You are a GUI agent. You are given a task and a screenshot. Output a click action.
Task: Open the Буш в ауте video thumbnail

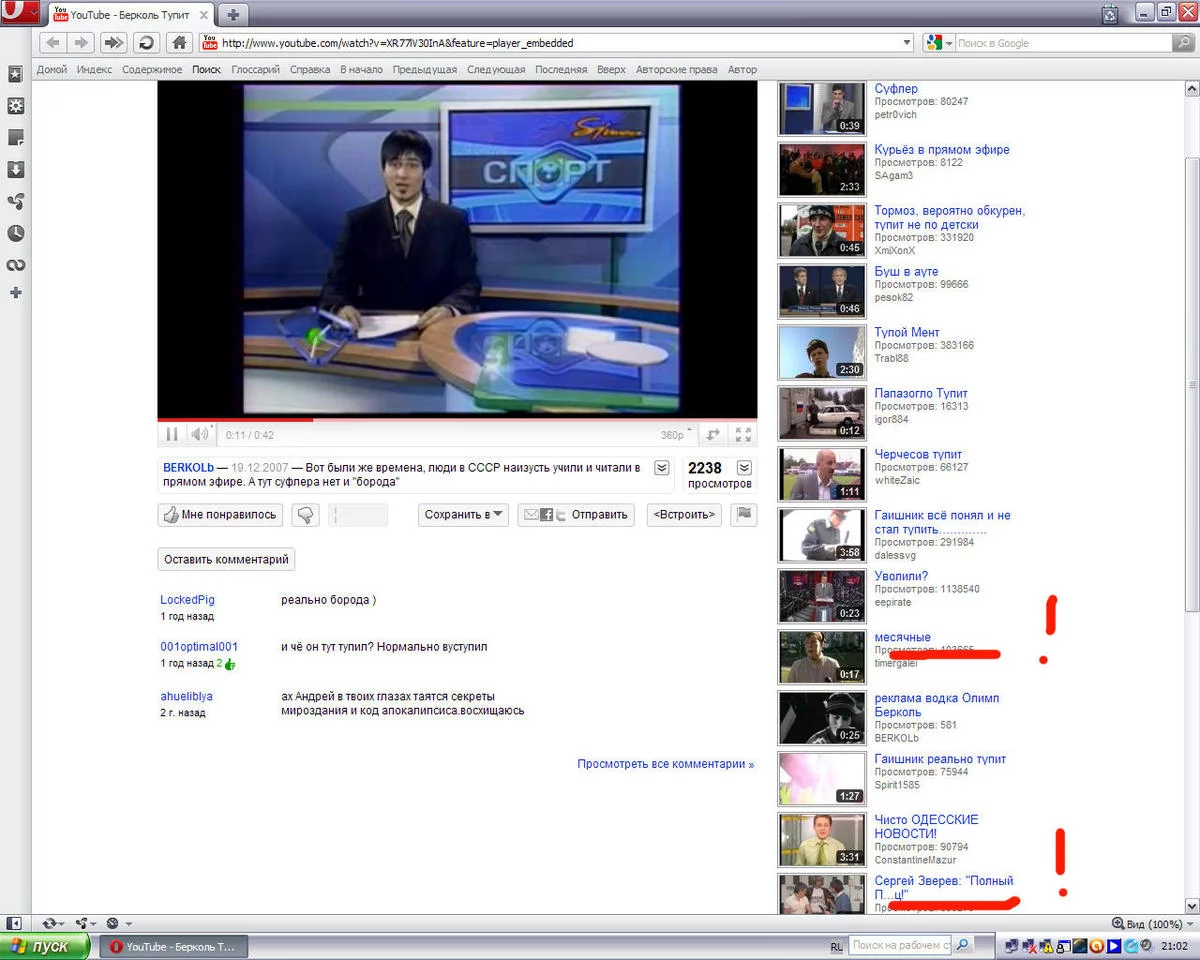(x=822, y=291)
